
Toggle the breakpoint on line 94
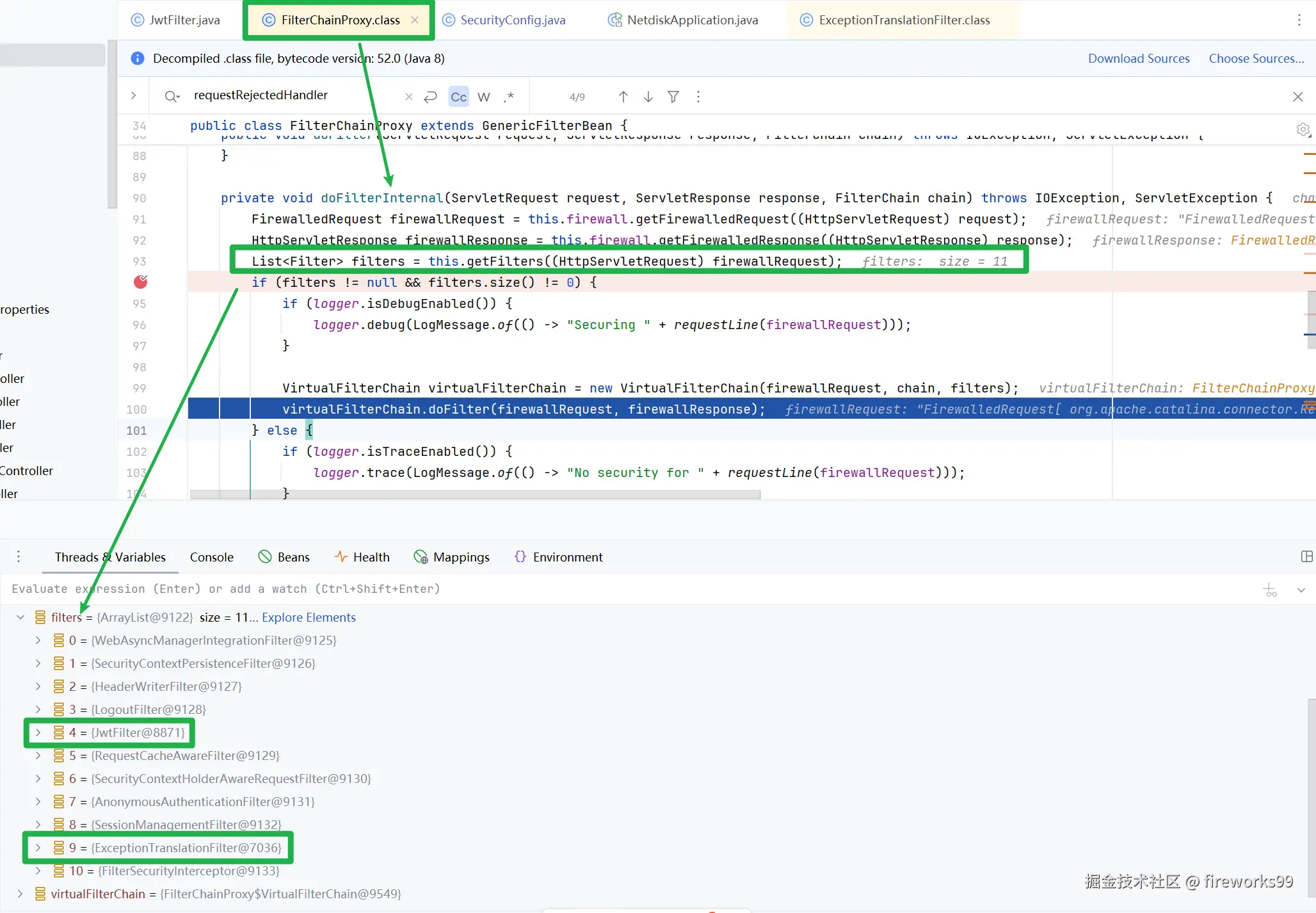[x=141, y=282]
